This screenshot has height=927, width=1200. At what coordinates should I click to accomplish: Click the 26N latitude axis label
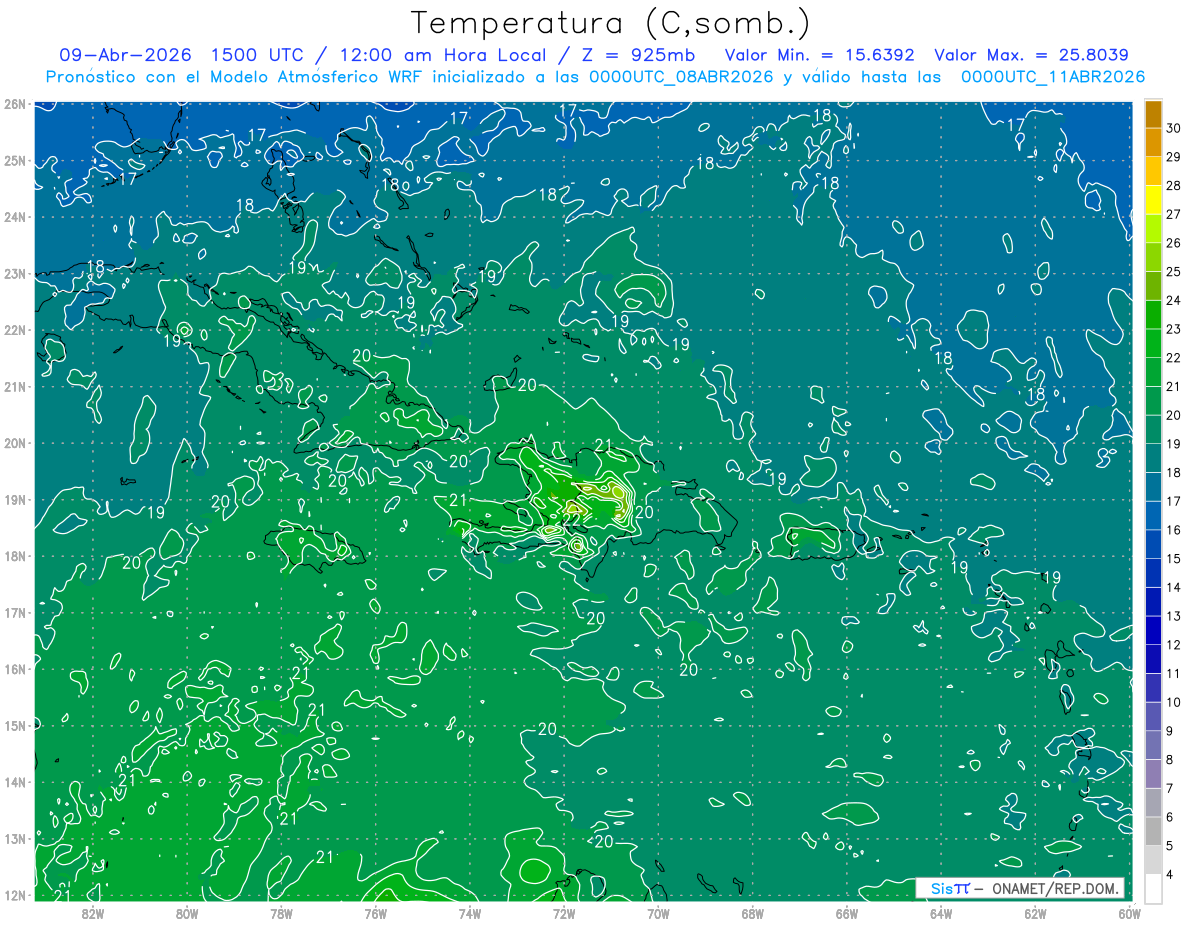pyautogui.click(x=15, y=104)
